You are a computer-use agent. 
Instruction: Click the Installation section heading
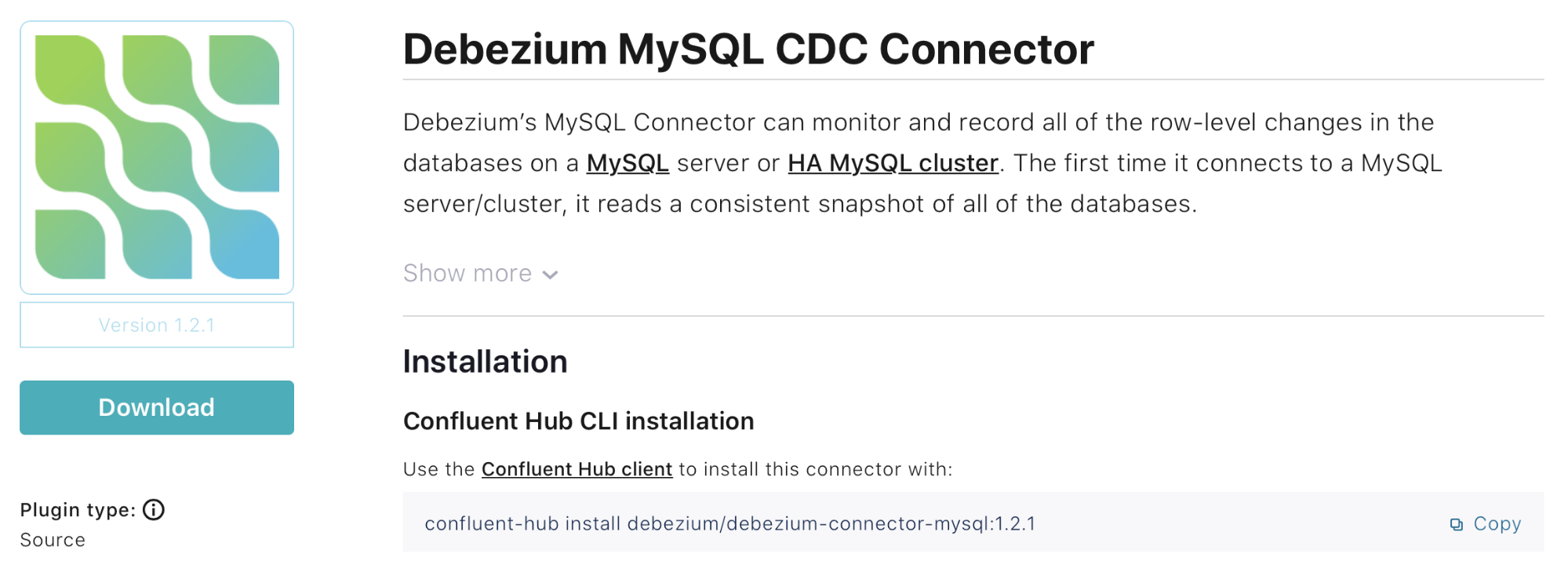point(485,362)
